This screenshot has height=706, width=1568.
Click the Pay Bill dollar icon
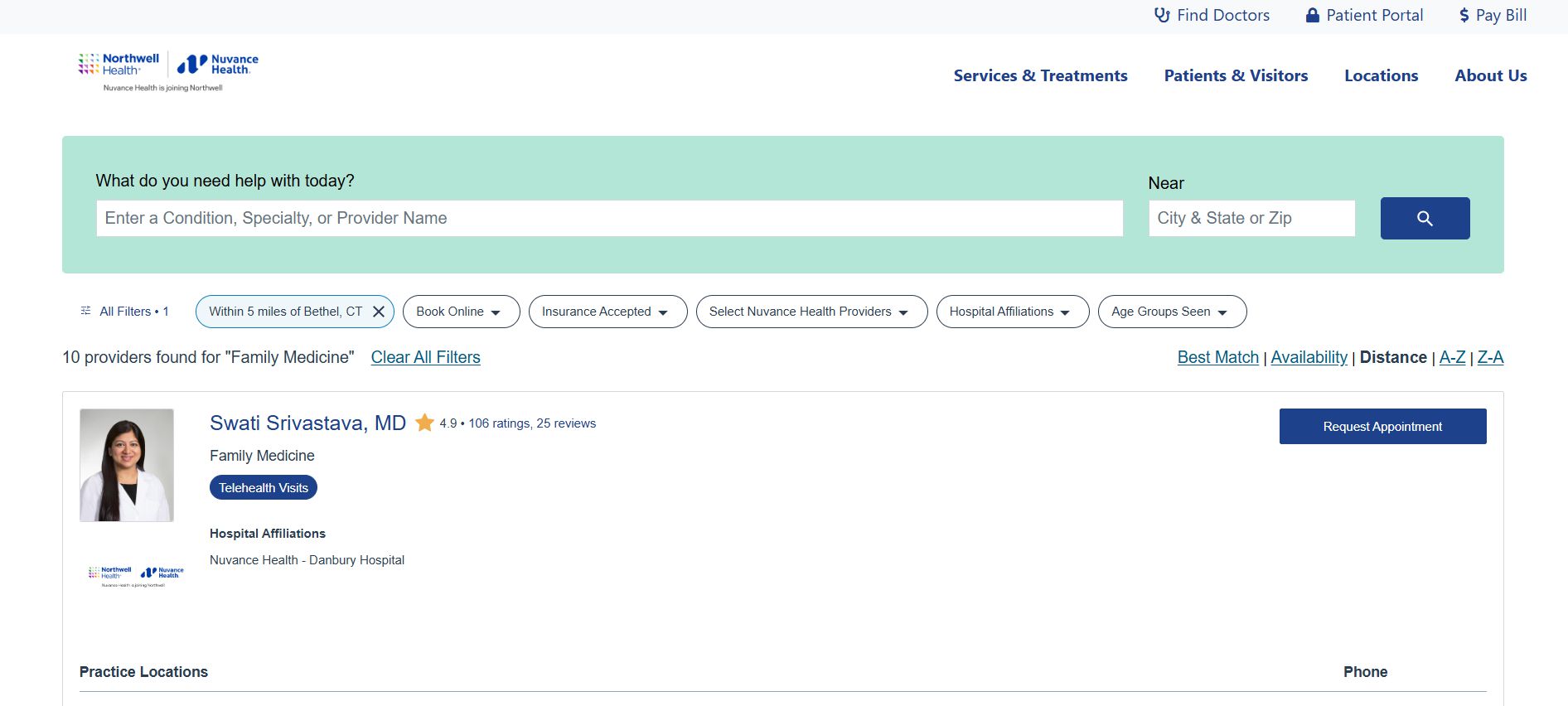pyautogui.click(x=1464, y=15)
